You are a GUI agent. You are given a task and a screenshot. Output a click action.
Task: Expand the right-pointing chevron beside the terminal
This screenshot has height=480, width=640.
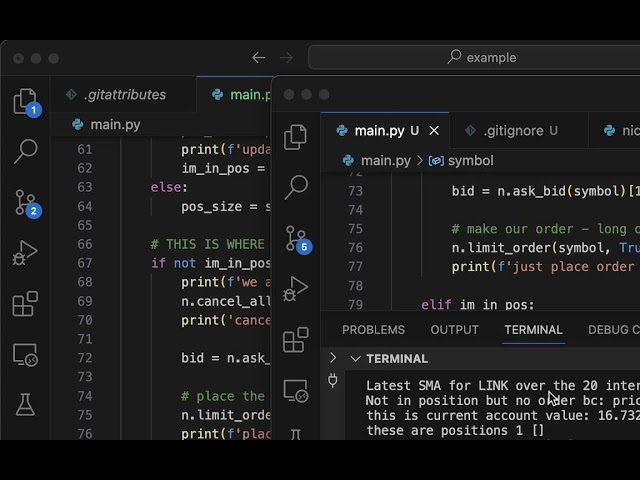click(333, 358)
